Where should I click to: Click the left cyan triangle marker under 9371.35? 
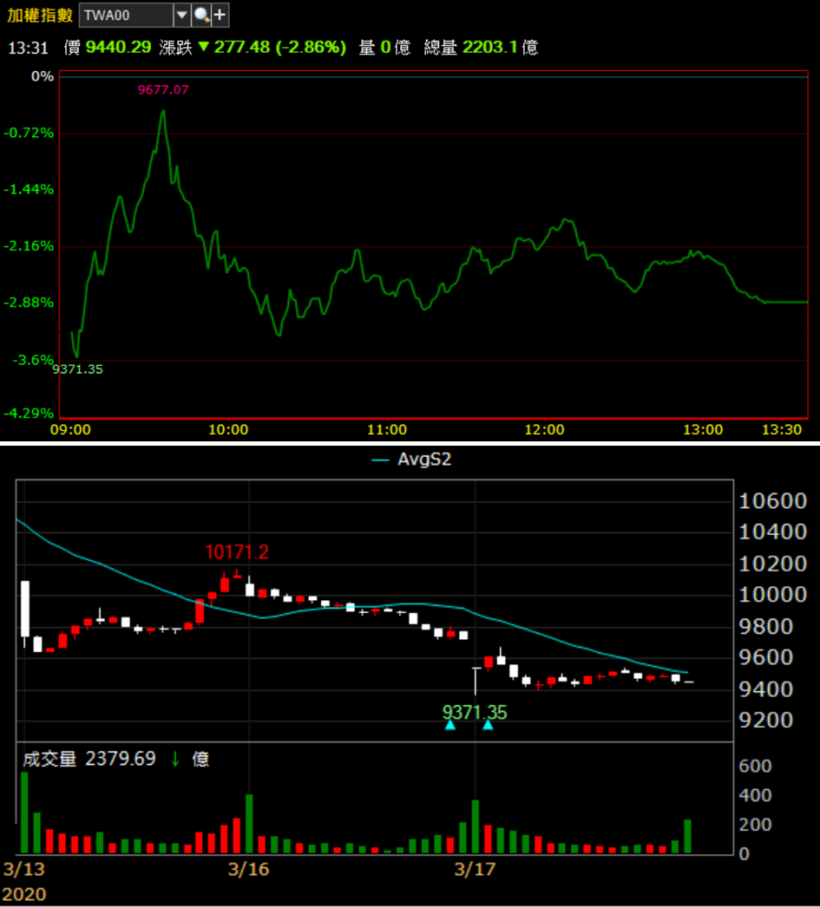pos(450,725)
